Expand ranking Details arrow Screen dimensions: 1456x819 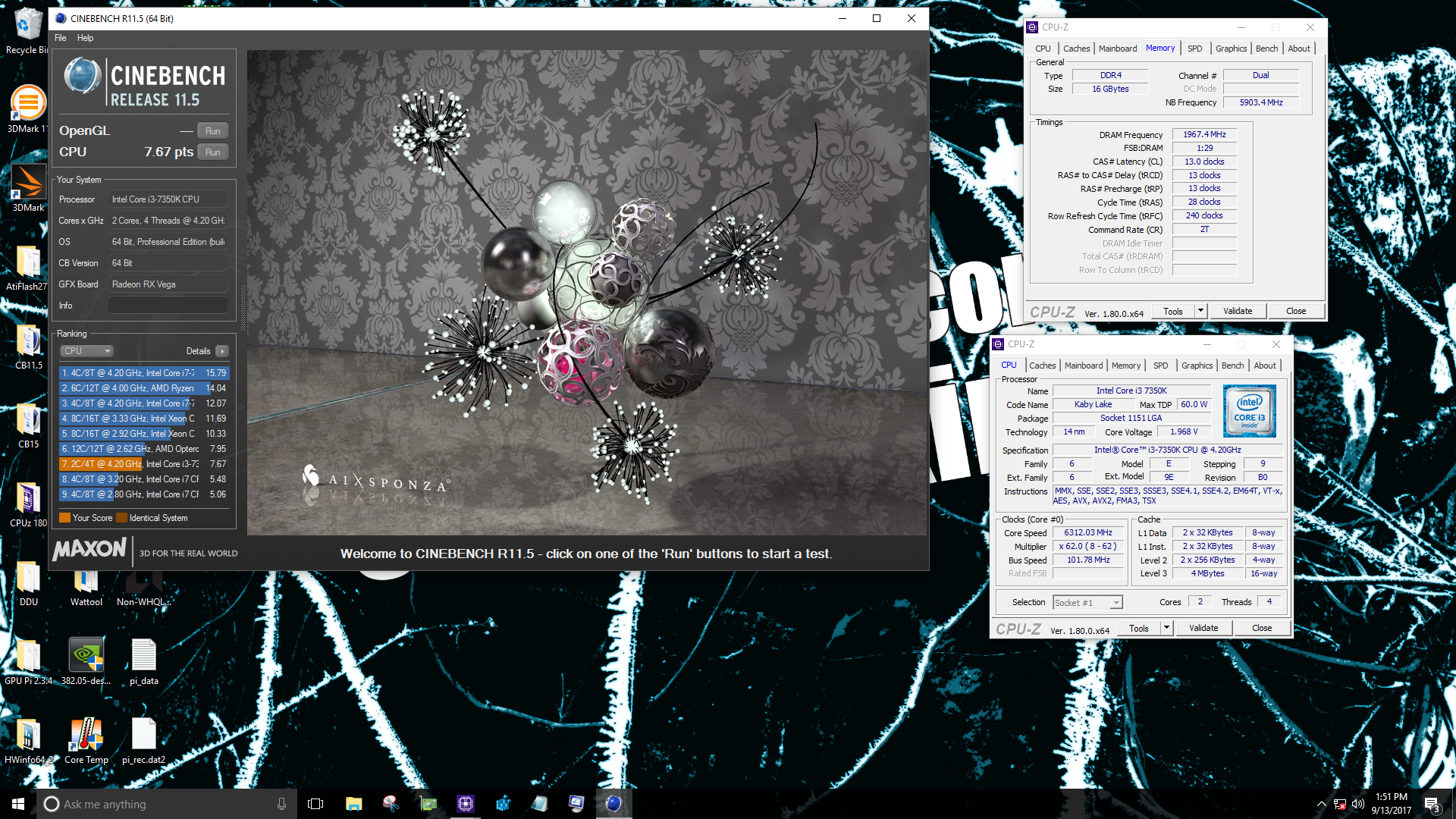click(x=222, y=351)
